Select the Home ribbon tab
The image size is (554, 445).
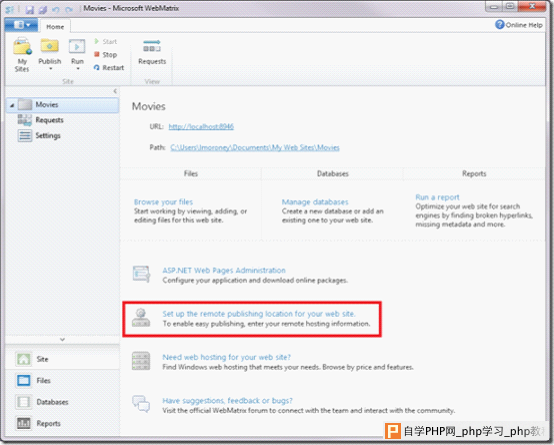coord(55,27)
